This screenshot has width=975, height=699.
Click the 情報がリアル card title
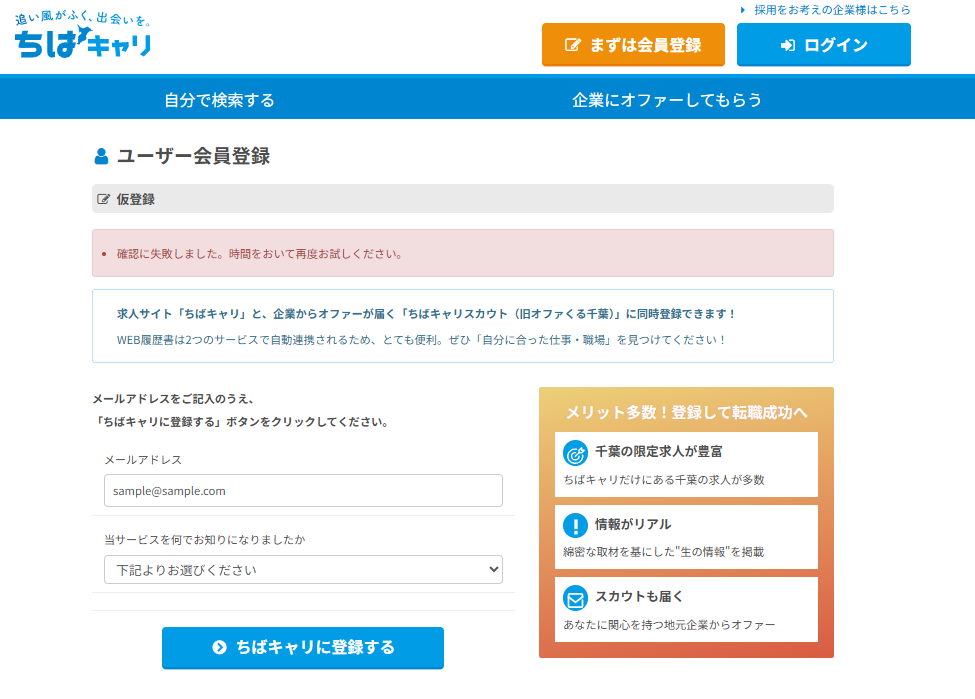[632, 524]
